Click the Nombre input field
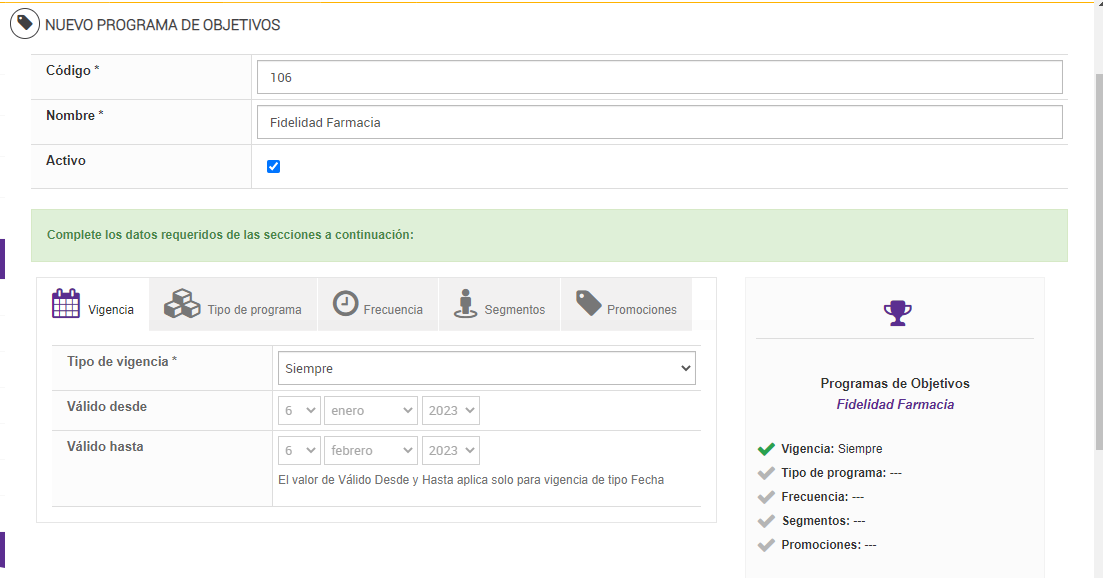Screen dimensions: 1103x578 (659, 123)
